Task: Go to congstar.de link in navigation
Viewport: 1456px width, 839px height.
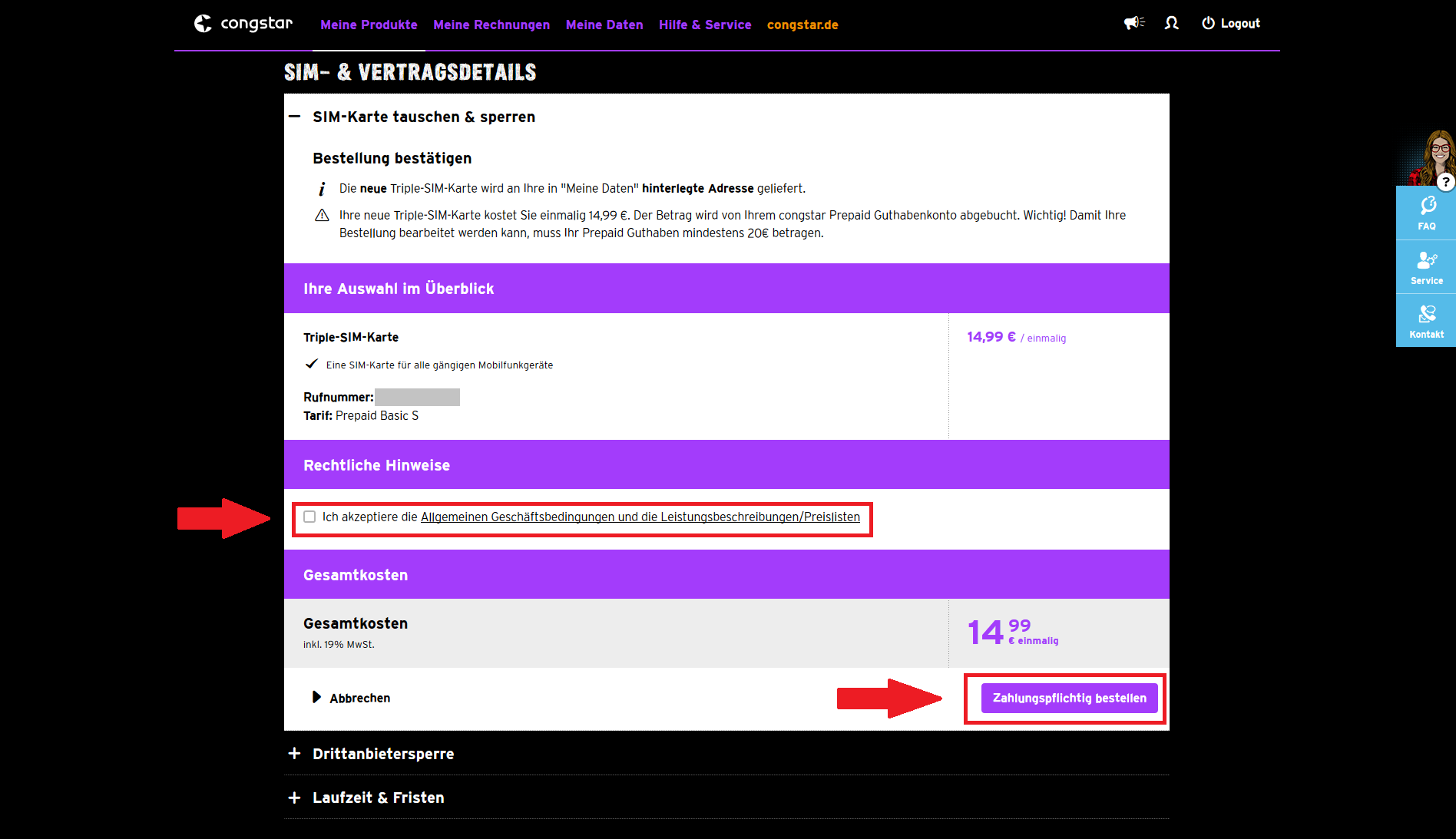Action: [x=802, y=25]
